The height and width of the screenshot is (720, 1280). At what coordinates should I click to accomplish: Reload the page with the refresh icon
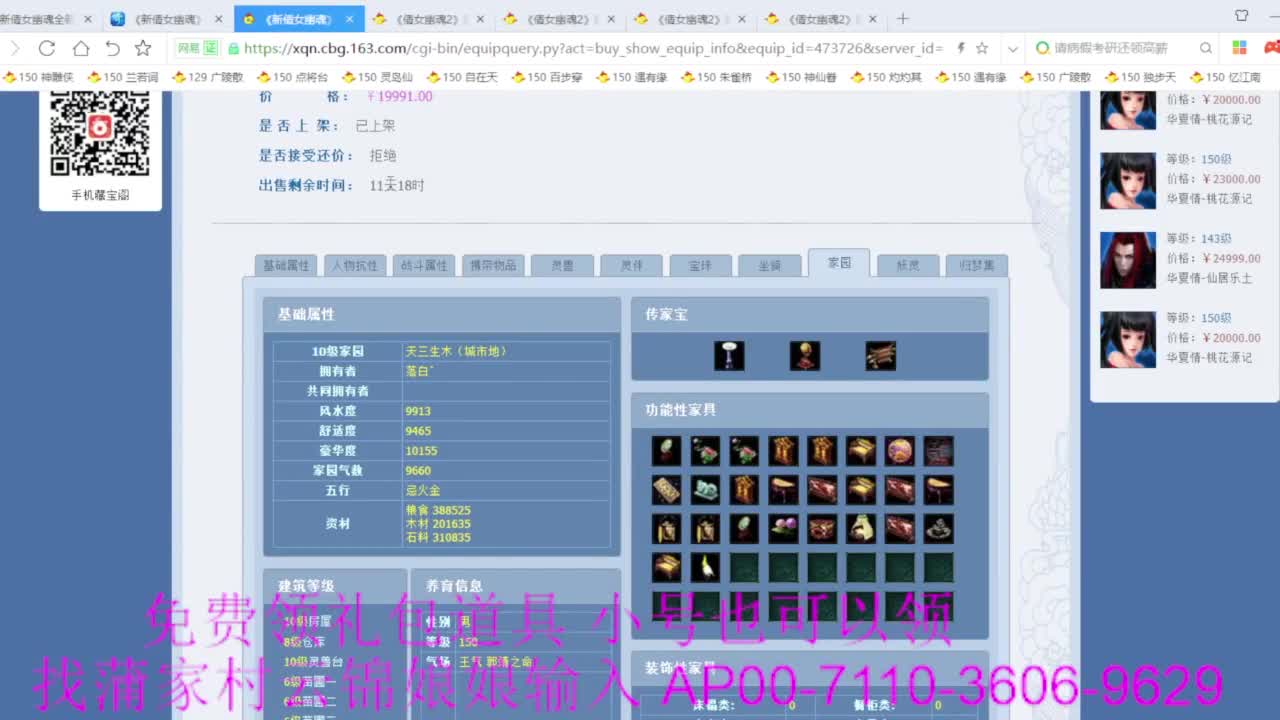coord(47,47)
